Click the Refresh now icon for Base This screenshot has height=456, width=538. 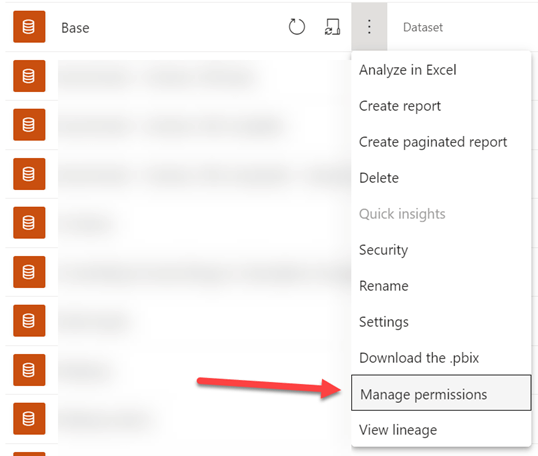click(296, 27)
